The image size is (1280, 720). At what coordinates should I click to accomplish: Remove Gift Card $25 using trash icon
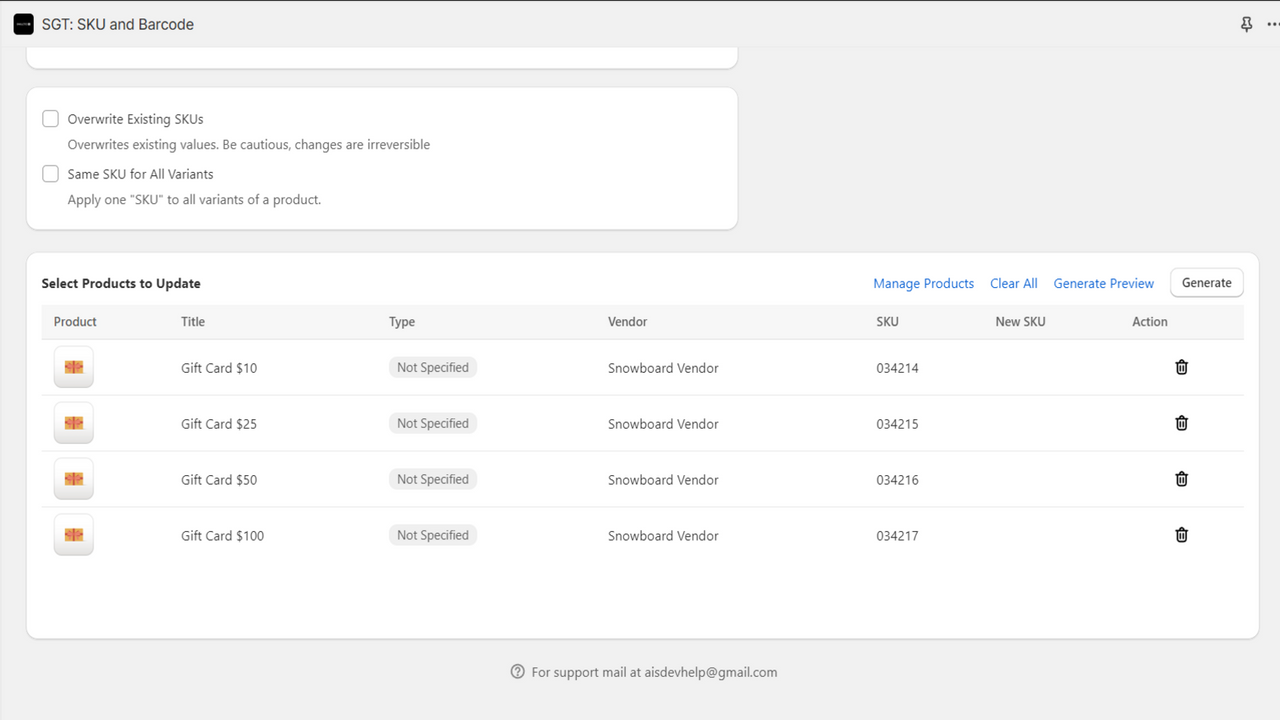(x=1181, y=423)
